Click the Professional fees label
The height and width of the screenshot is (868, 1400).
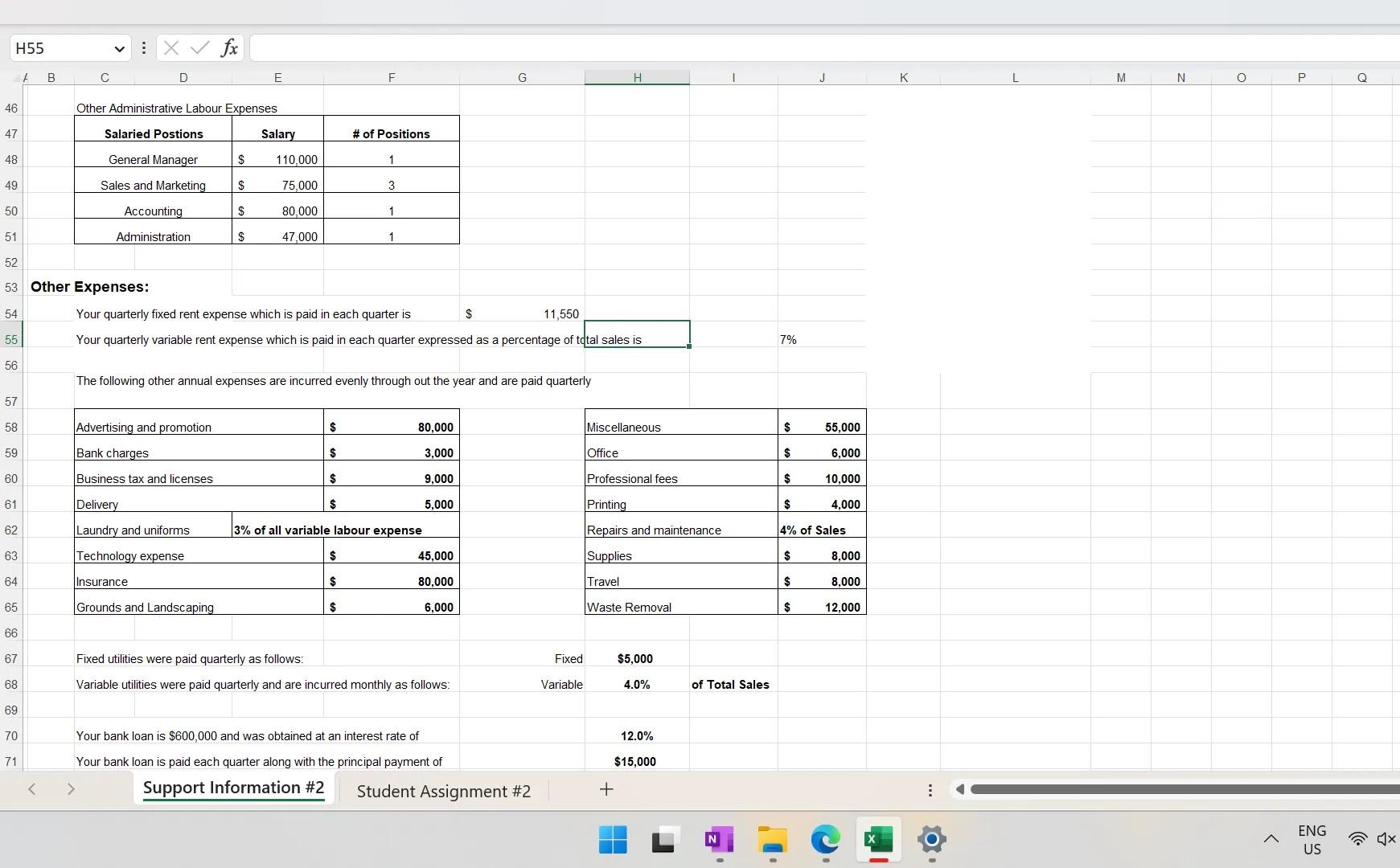point(632,479)
